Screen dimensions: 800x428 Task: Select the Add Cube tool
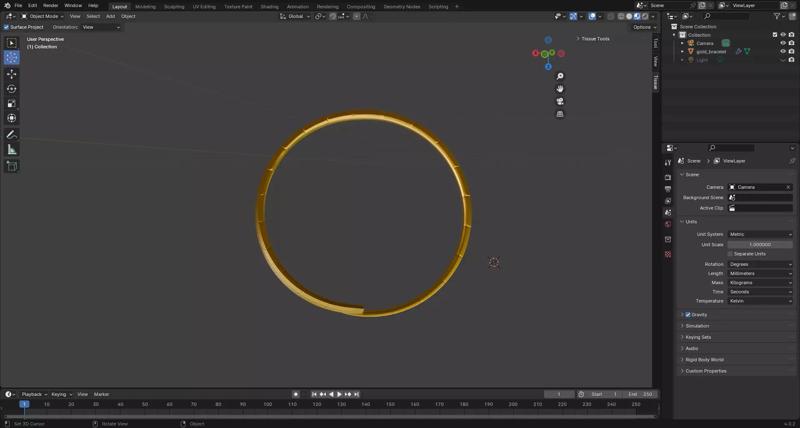coord(12,166)
